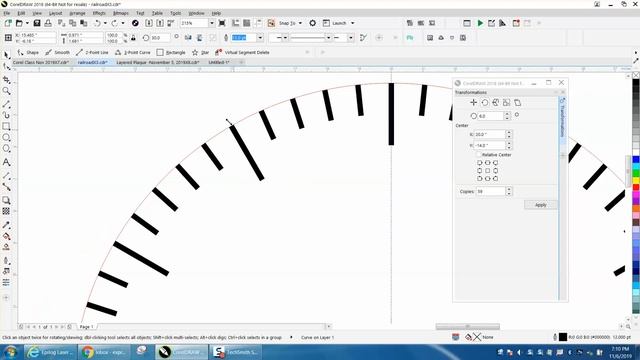Screen dimensions: 640x360
Task: Toggle the Lock ratio padlock
Action: click(133, 38)
